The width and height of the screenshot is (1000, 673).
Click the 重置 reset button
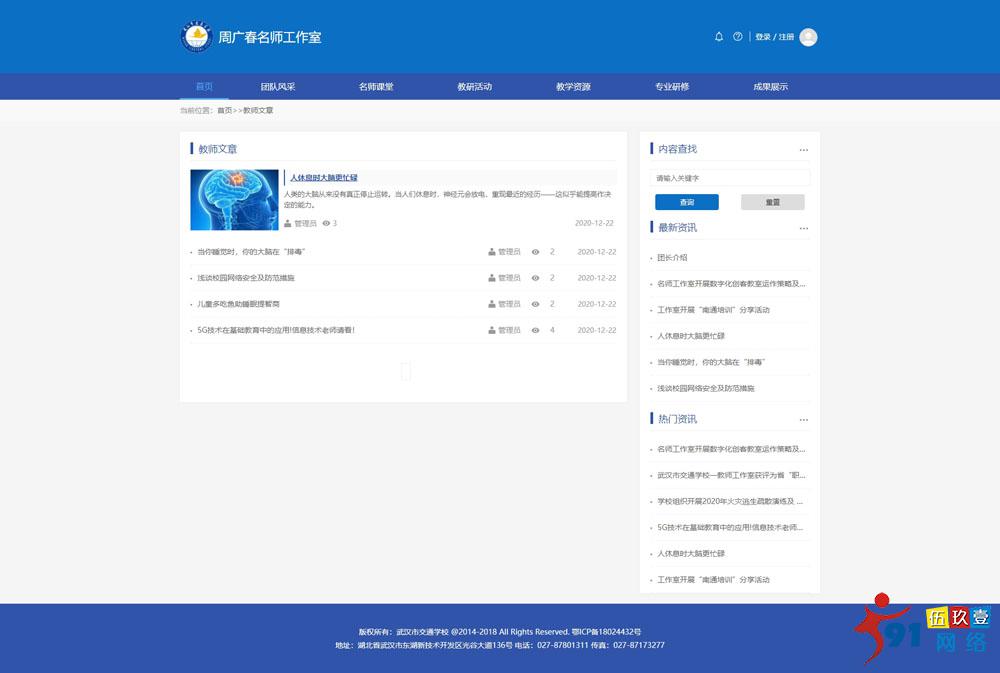(x=772, y=201)
